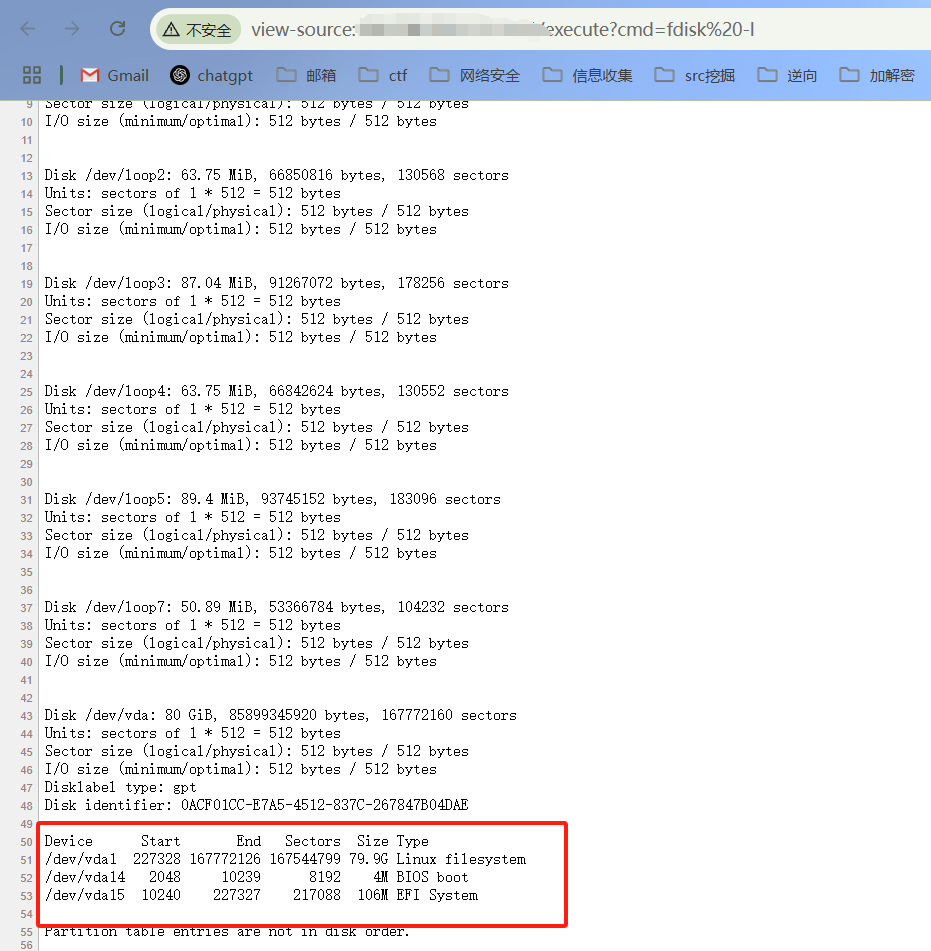Click line number 13 in the source gutter

[x=27, y=176]
